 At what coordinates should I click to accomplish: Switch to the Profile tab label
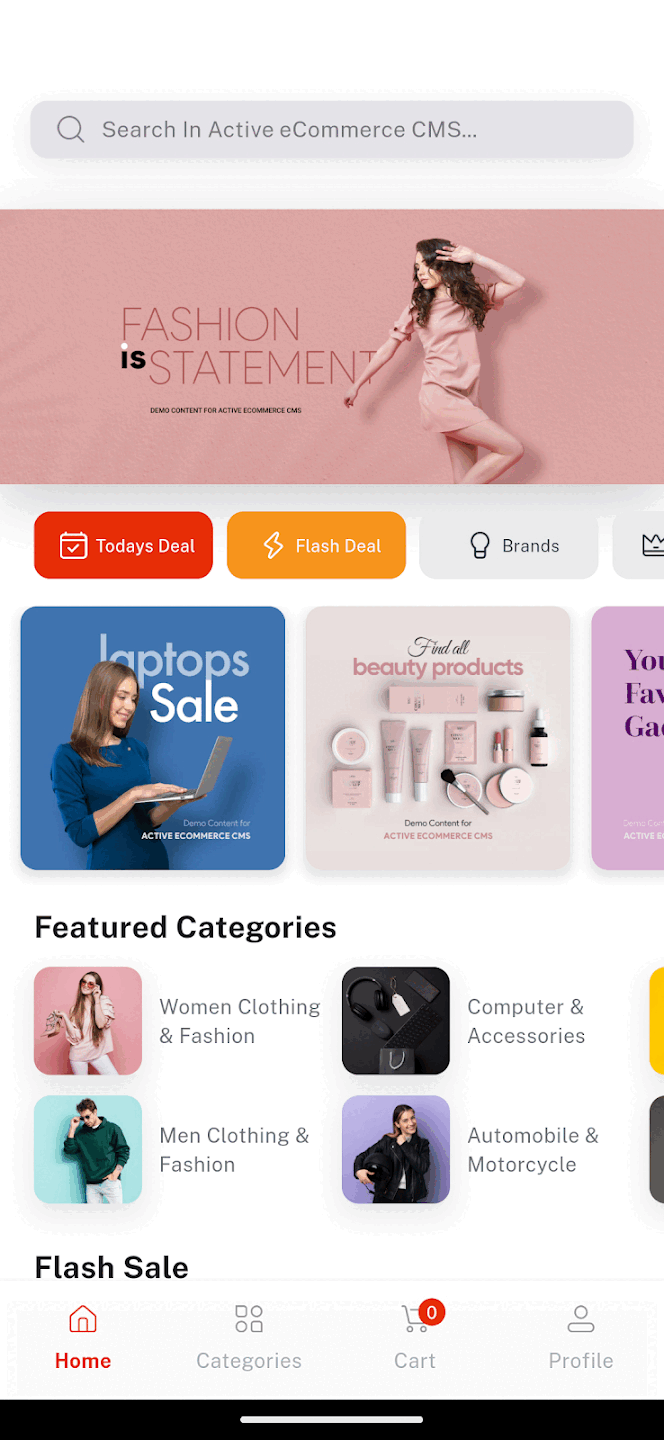(581, 1360)
